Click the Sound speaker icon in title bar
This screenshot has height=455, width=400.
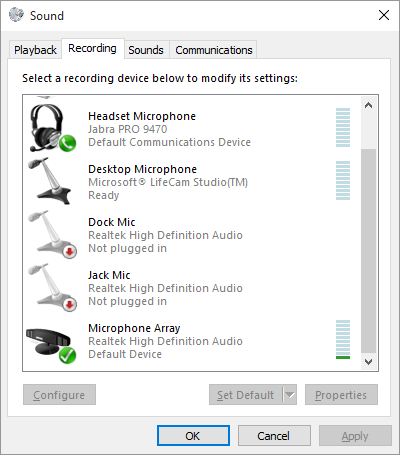pos(16,15)
